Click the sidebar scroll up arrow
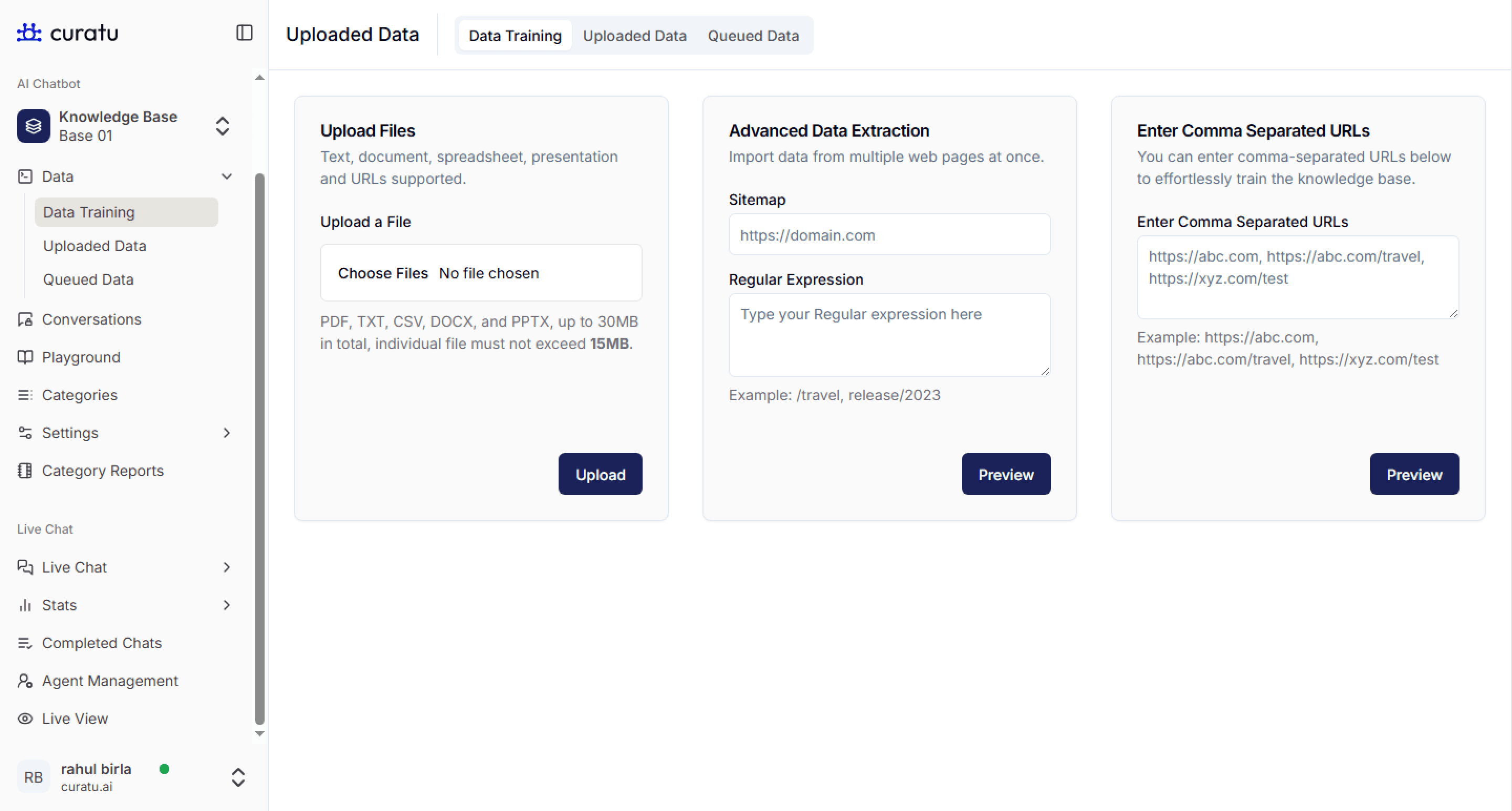 tap(259, 78)
